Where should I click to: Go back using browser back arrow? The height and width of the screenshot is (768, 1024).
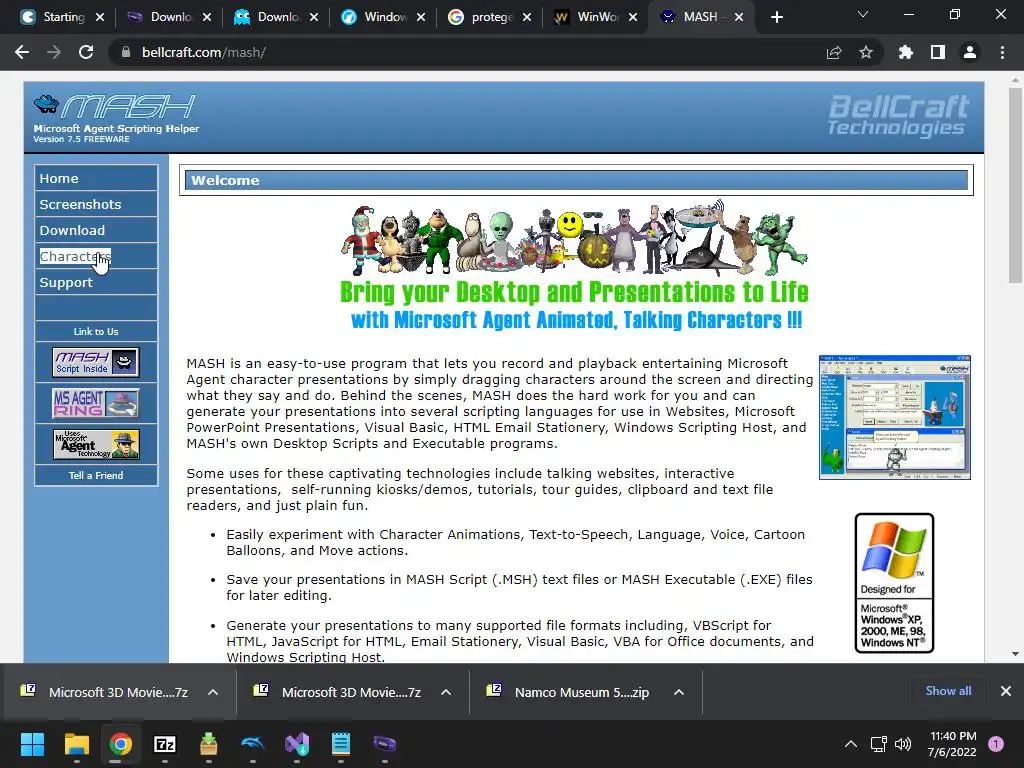(22, 52)
